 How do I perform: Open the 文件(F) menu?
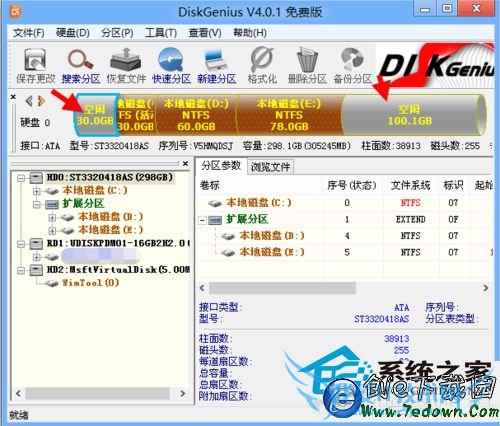tap(28, 33)
